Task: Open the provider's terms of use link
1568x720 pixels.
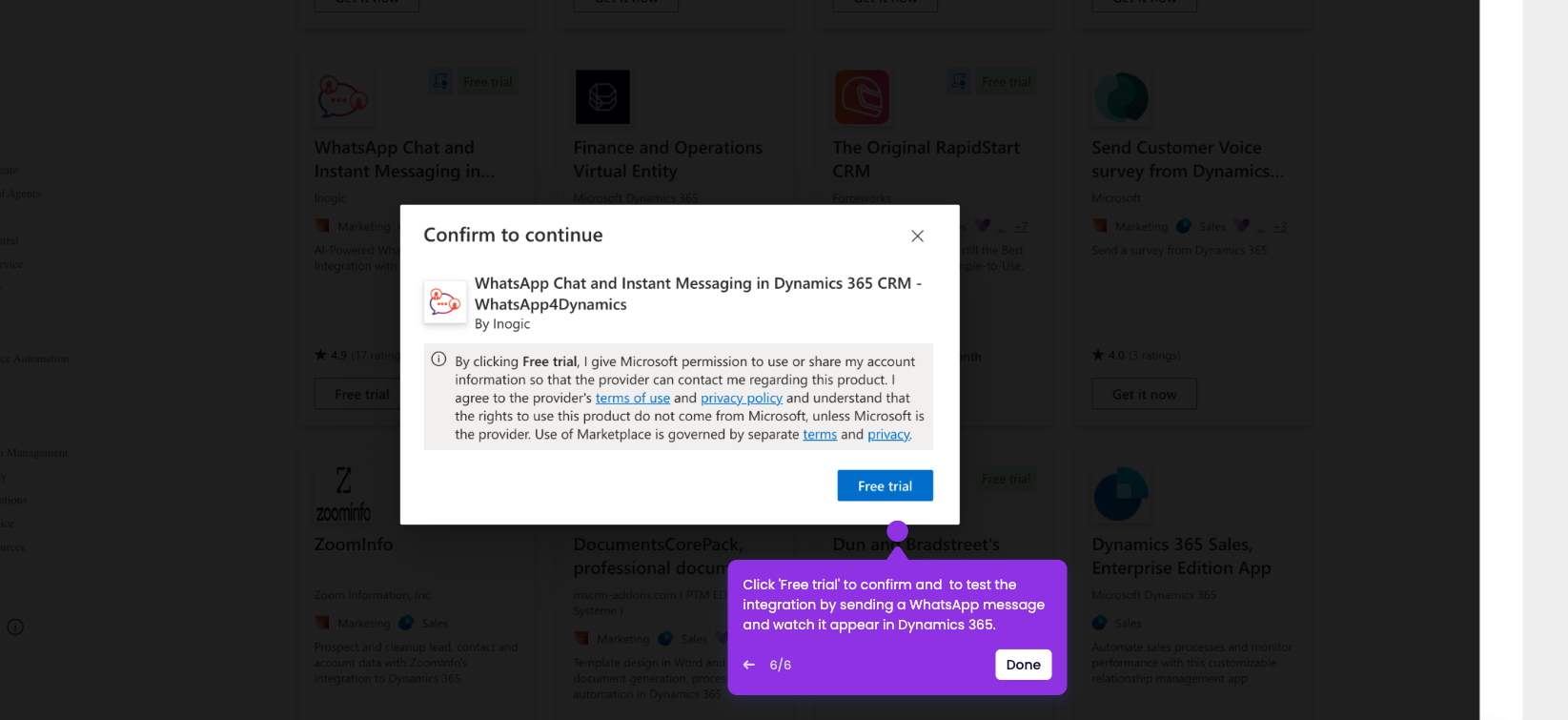Action: [633, 398]
